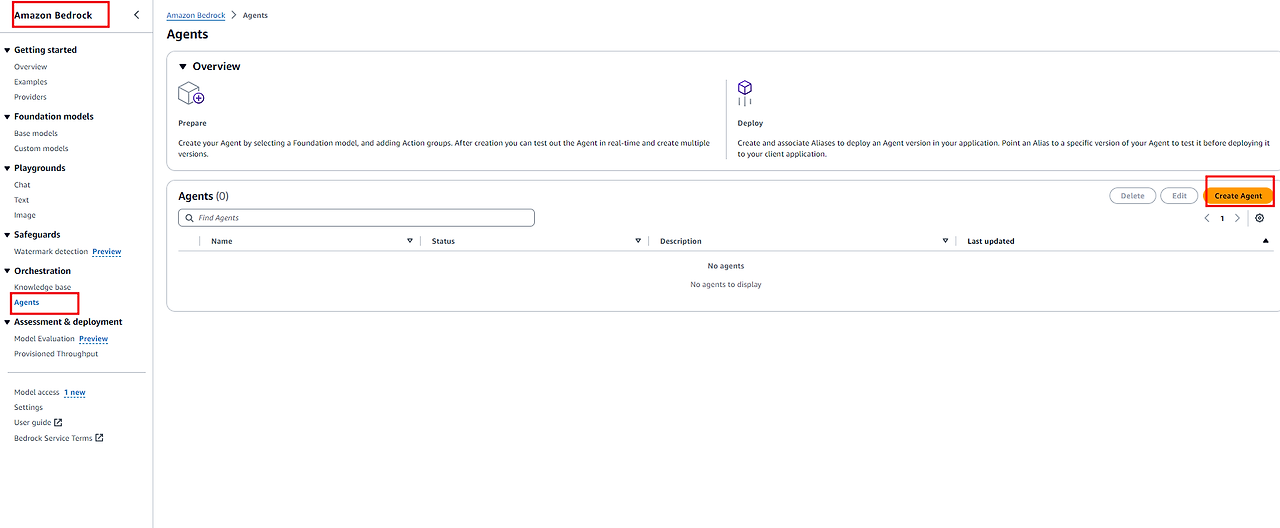Collapse the Playgrounds section
Screen dimensions: 1280x528
pyautogui.click(x=7, y=168)
